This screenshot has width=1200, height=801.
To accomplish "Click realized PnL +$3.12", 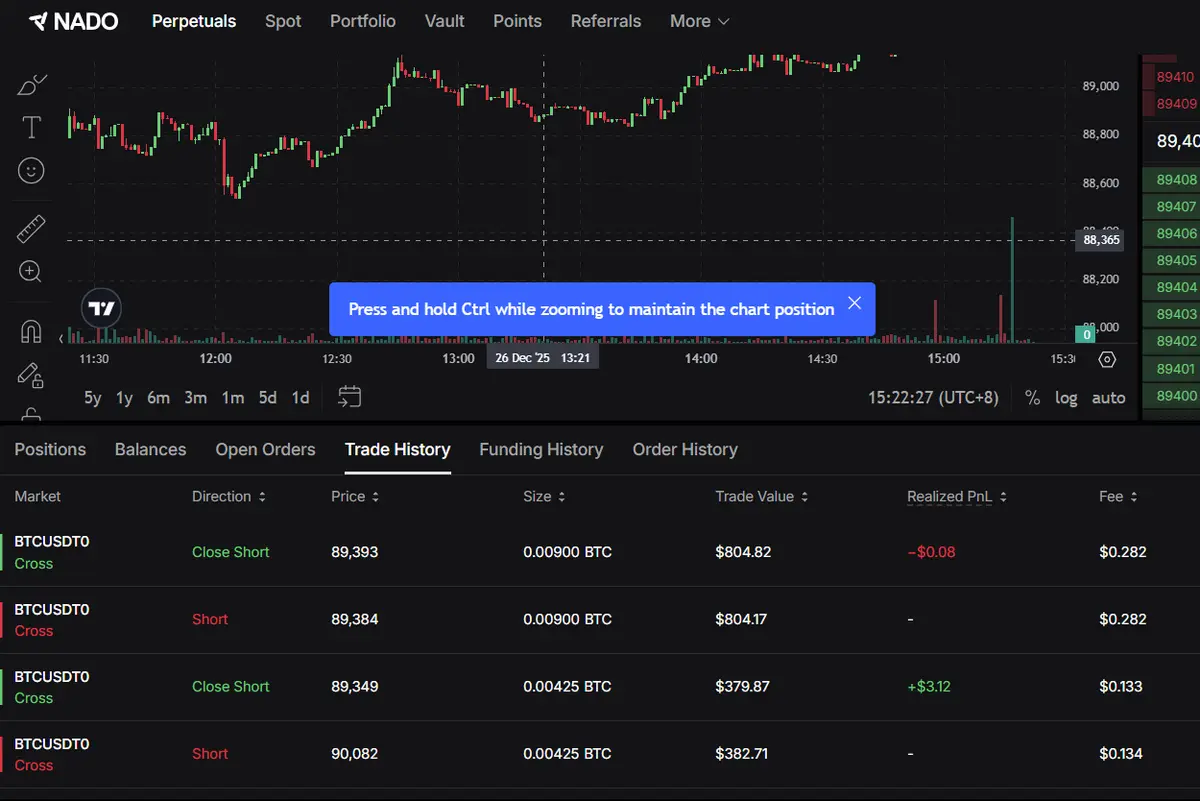I will pyautogui.click(x=929, y=686).
